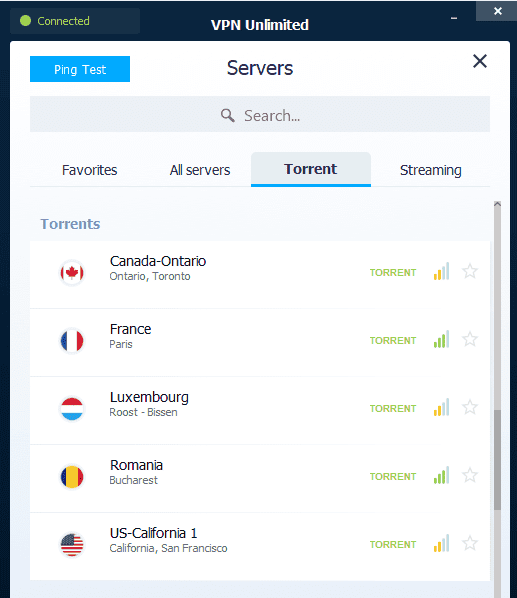Close the Servers panel with X

pyautogui.click(x=480, y=61)
